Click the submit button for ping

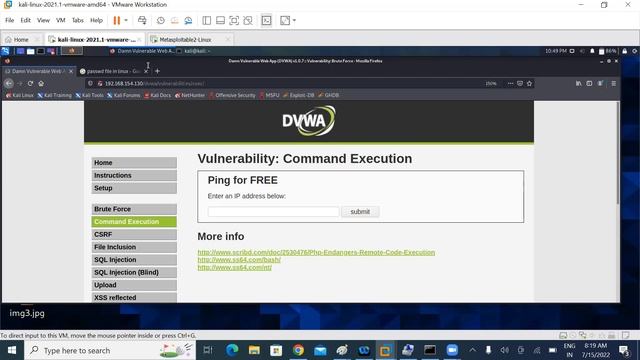(x=360, y=212)
